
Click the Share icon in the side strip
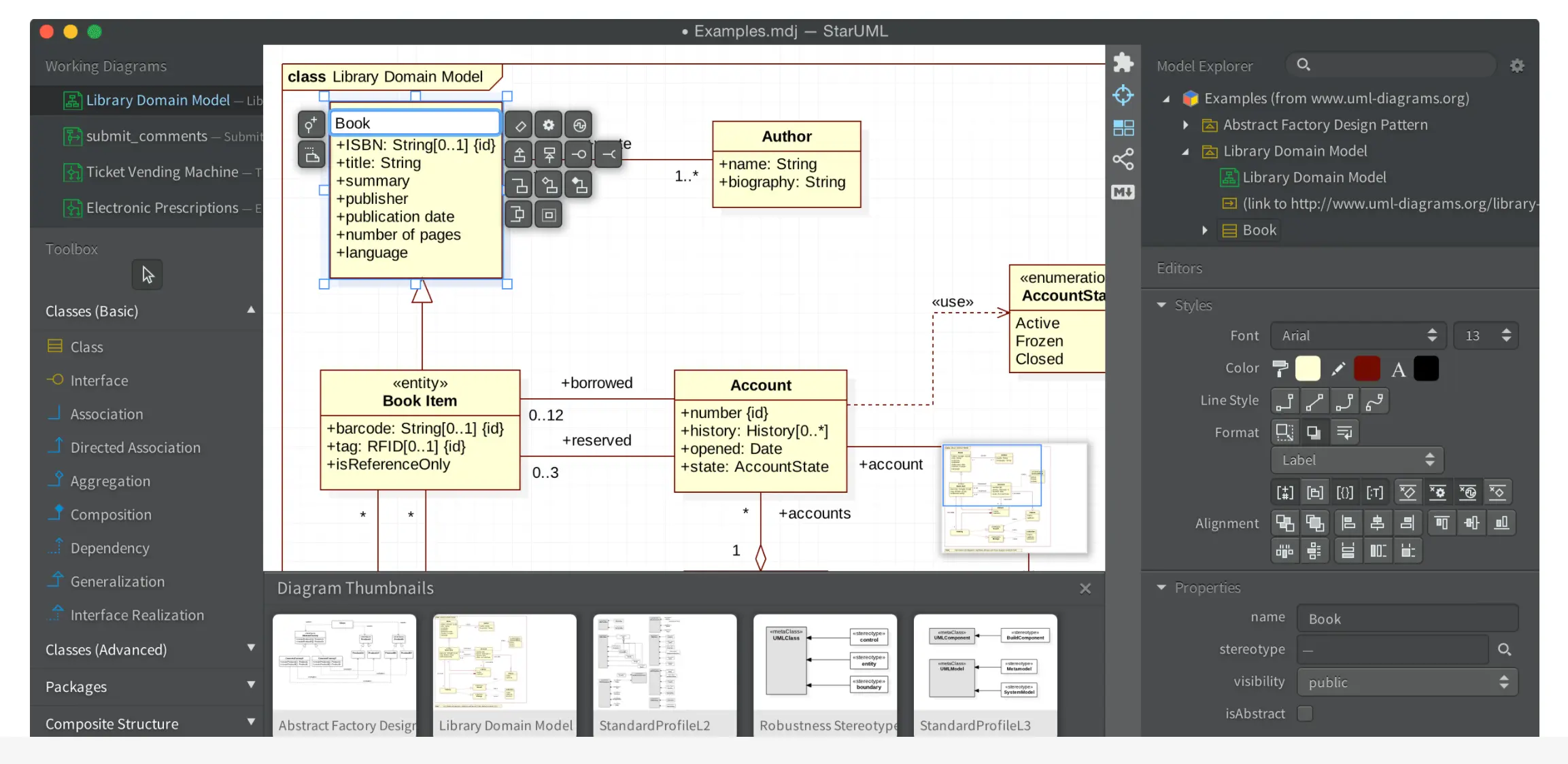coord(1123,160)
